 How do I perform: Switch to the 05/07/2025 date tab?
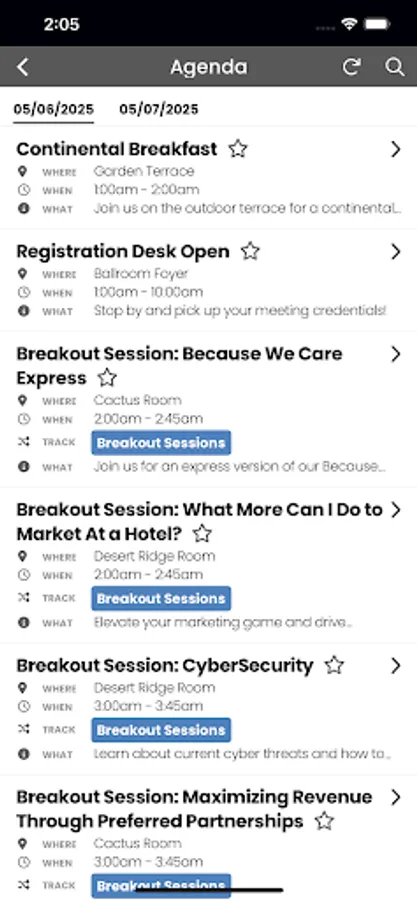click(159, 109)
